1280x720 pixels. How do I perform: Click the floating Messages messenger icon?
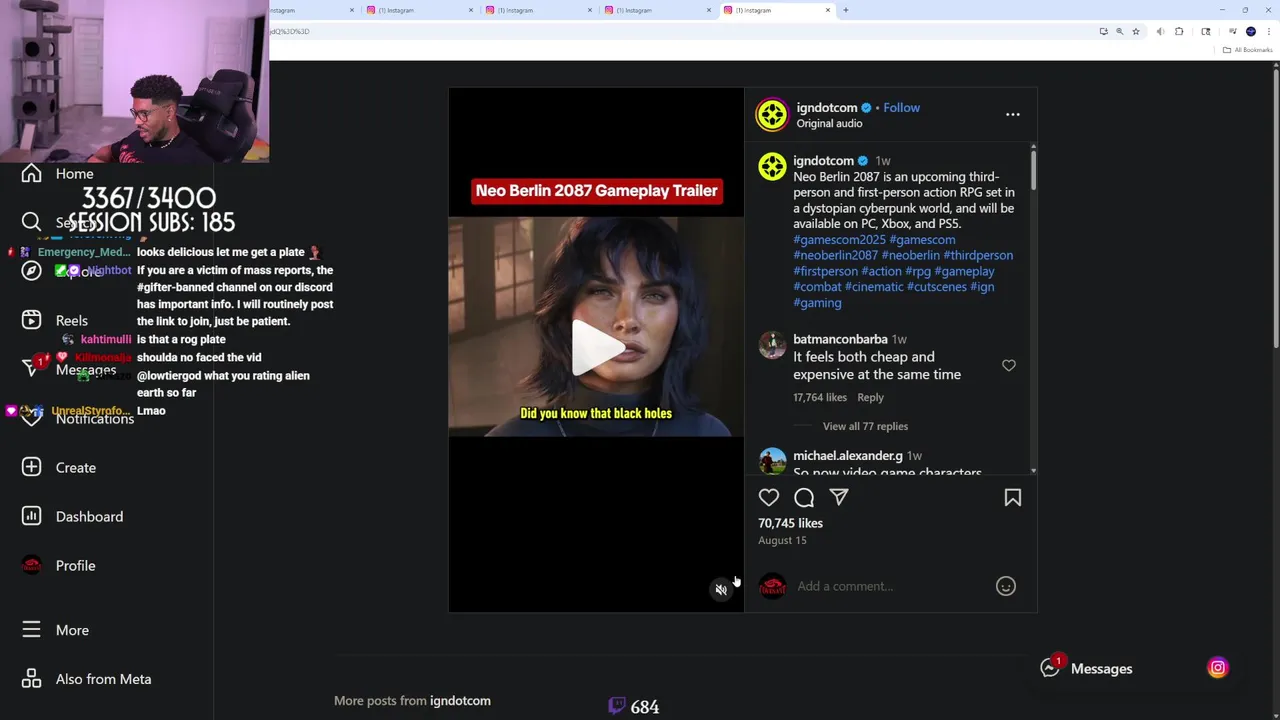pos(1049,667)
